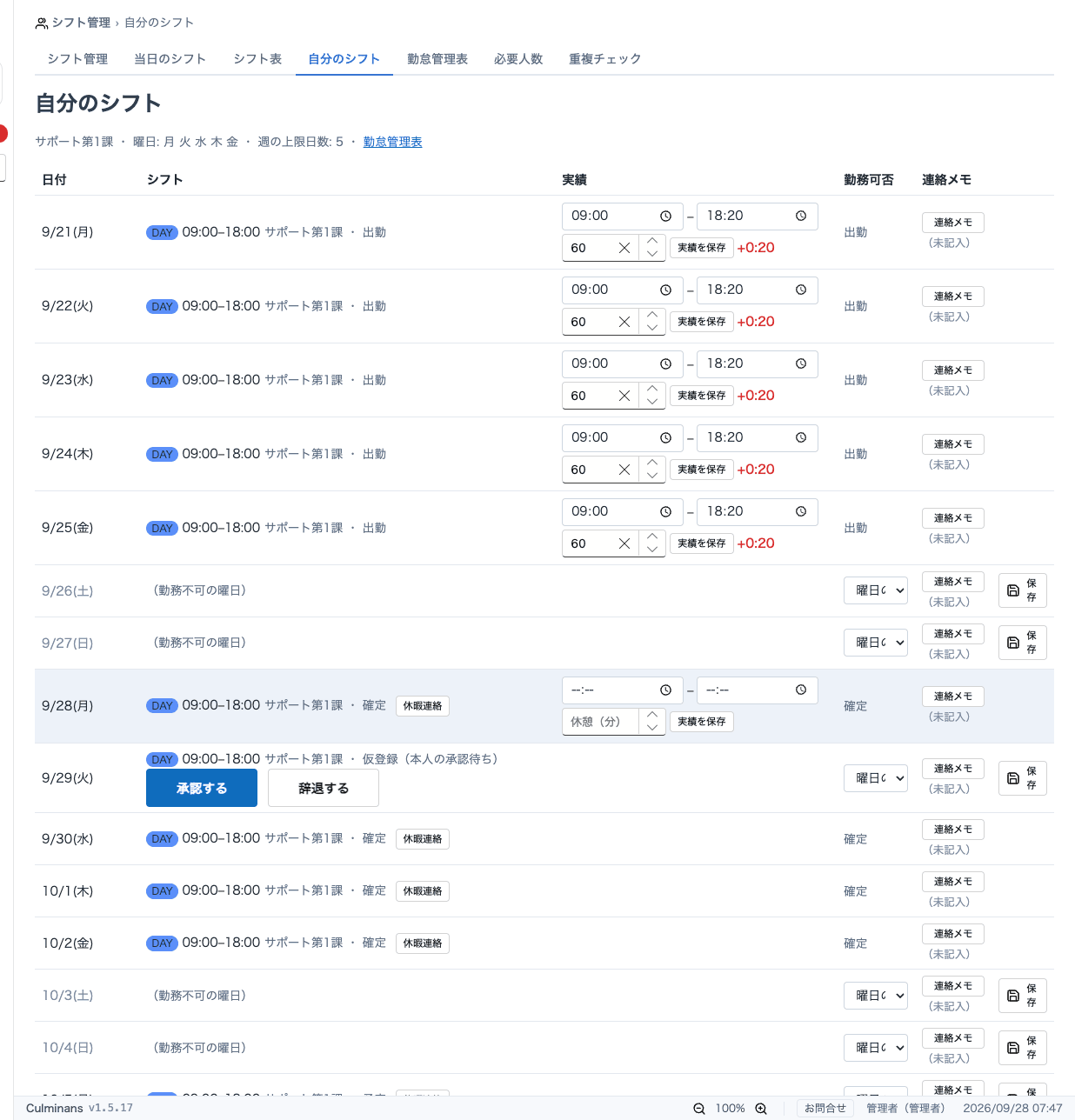This screenshot has height=1120, width=1075.
Task: Open clock picker for 9/22 start time
Action: 665,290
